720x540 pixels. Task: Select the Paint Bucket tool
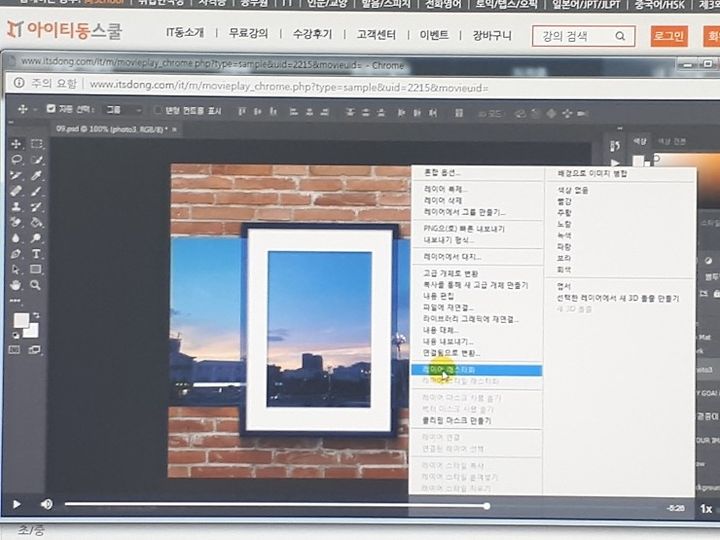point(36,222)
